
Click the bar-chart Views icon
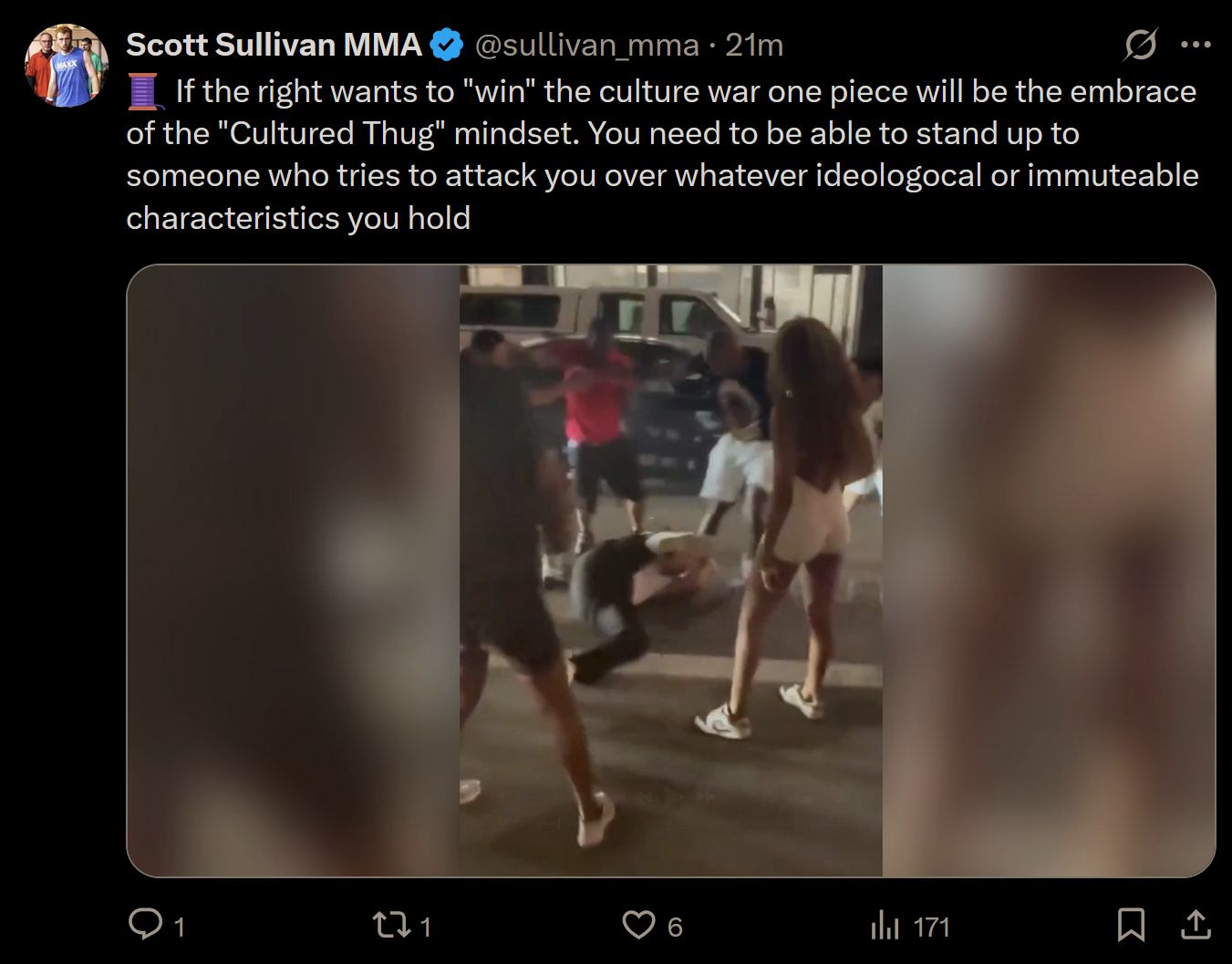pos(885,927)
